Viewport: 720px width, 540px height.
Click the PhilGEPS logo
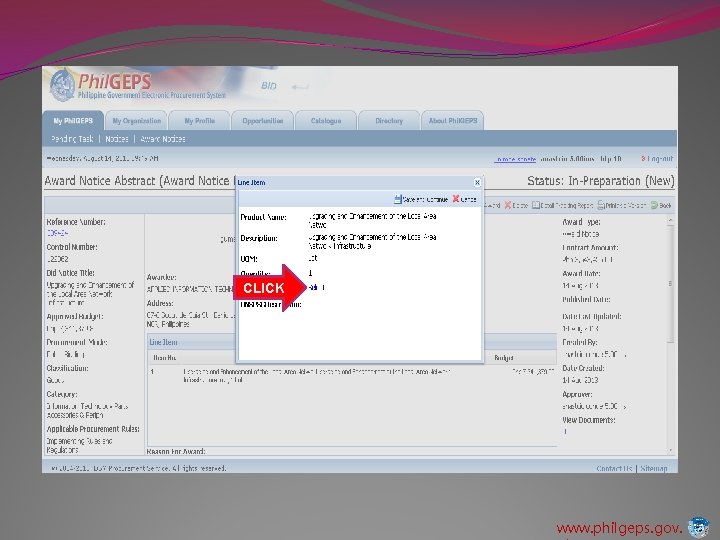pos(138,85)
